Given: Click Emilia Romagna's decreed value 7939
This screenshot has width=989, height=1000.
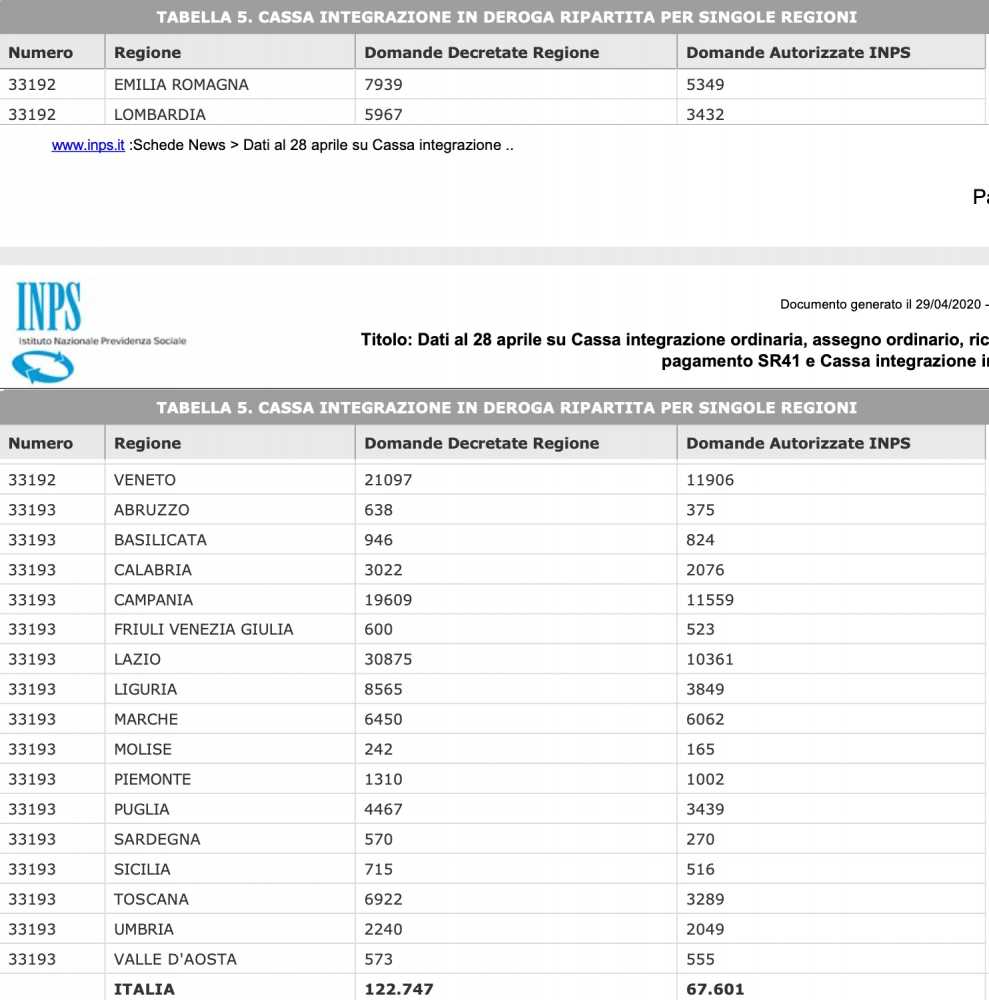Looking at the screenshot, I should [383, 85].
